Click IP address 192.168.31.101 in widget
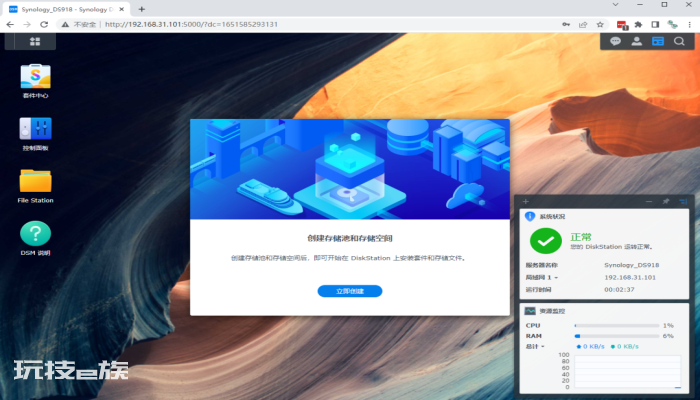This screenshot has width=700, height=400. tap(630, 277)
